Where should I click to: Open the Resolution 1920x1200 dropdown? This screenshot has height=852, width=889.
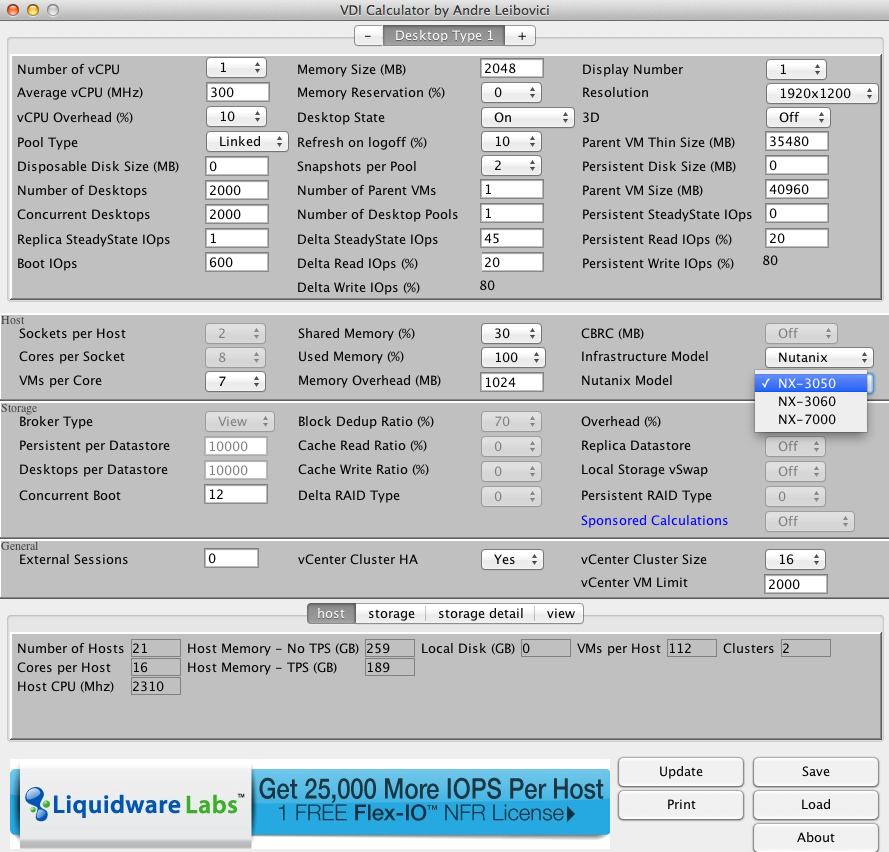[x=822, y=94]
